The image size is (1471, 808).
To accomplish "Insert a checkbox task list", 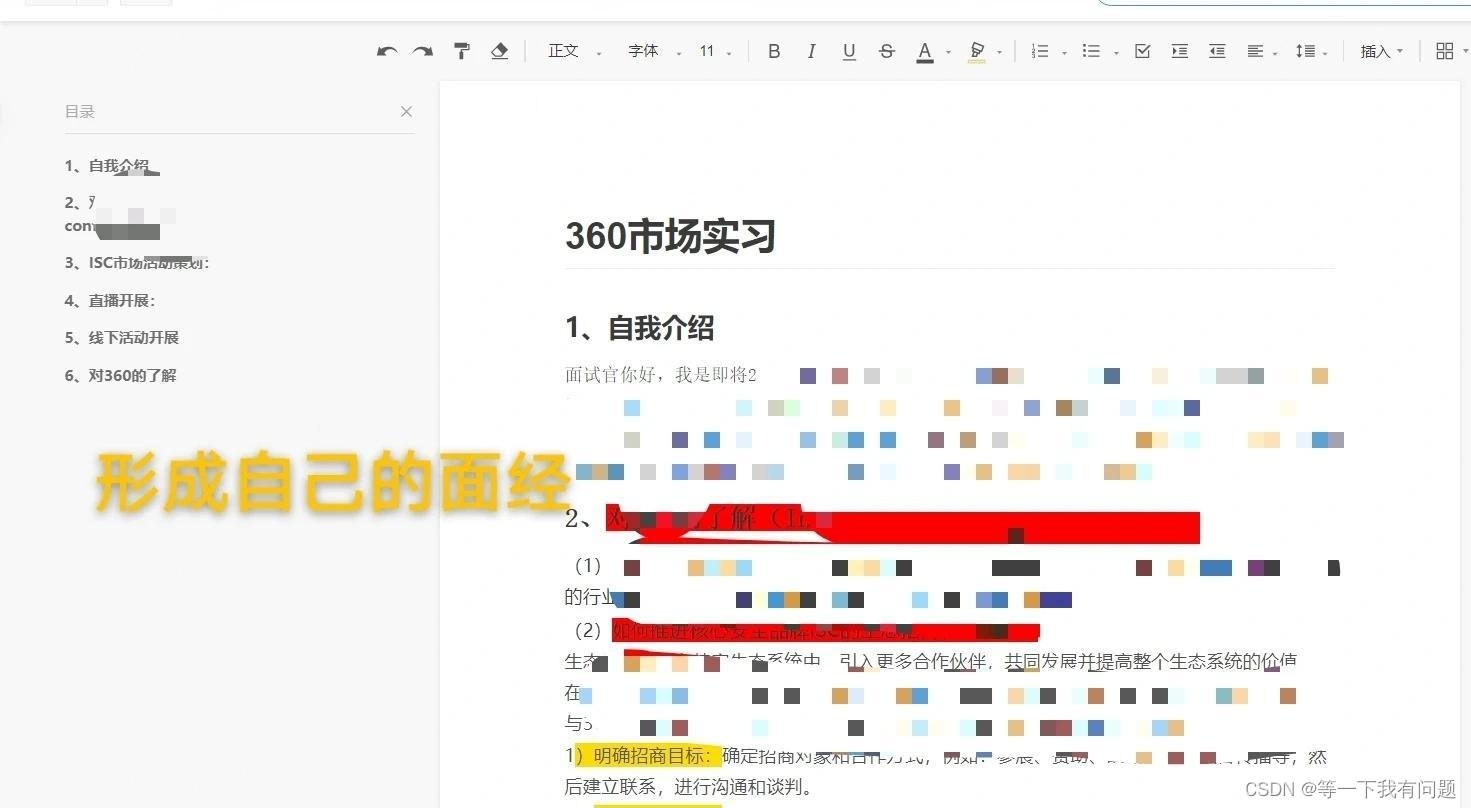I will click(x=1142, y=51).
